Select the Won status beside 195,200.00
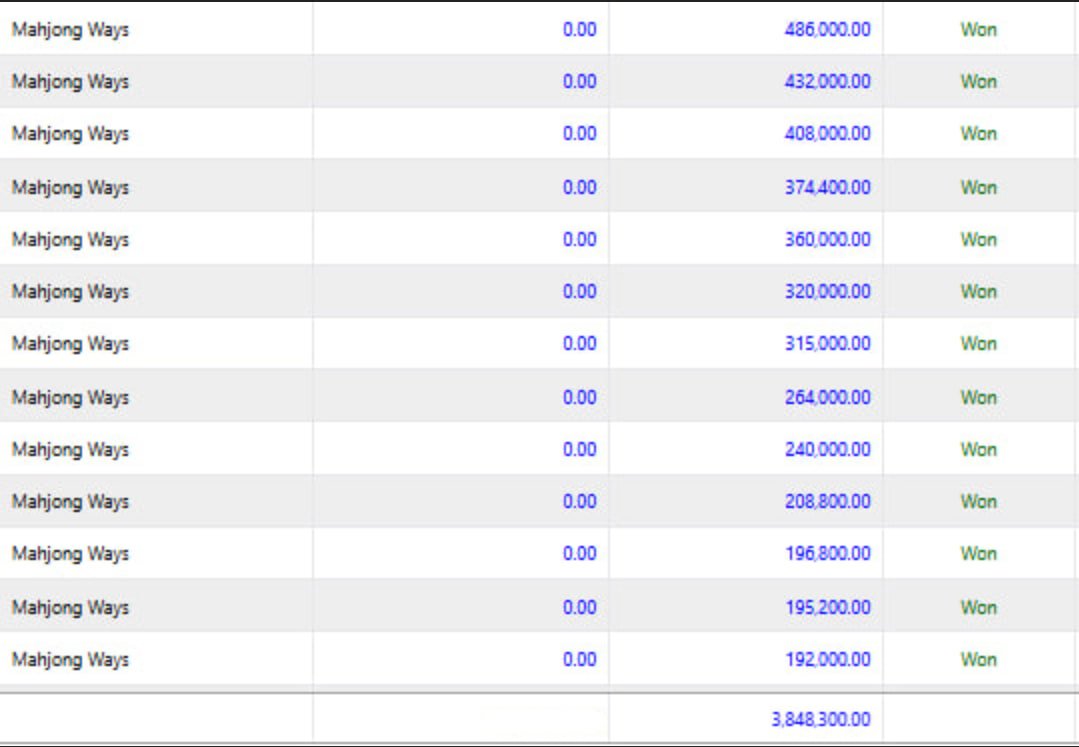Image resolution: width=1079 pixels, height=747 pixels. 979,607
